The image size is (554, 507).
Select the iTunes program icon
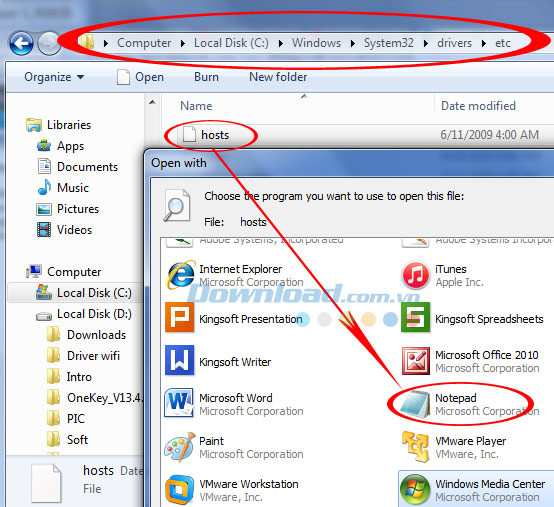(x=415, y=275)
